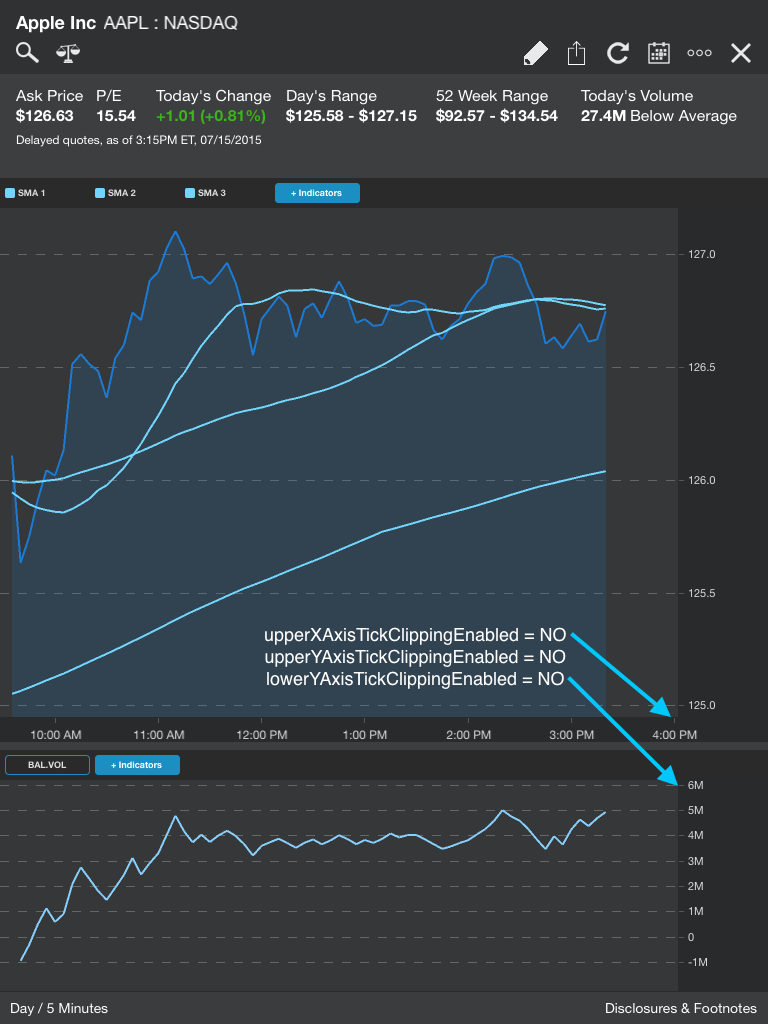Tap the AAPL : NASDAQ ticker label
This screenshot has width=768, height=1024.
(x=170, y=23)
